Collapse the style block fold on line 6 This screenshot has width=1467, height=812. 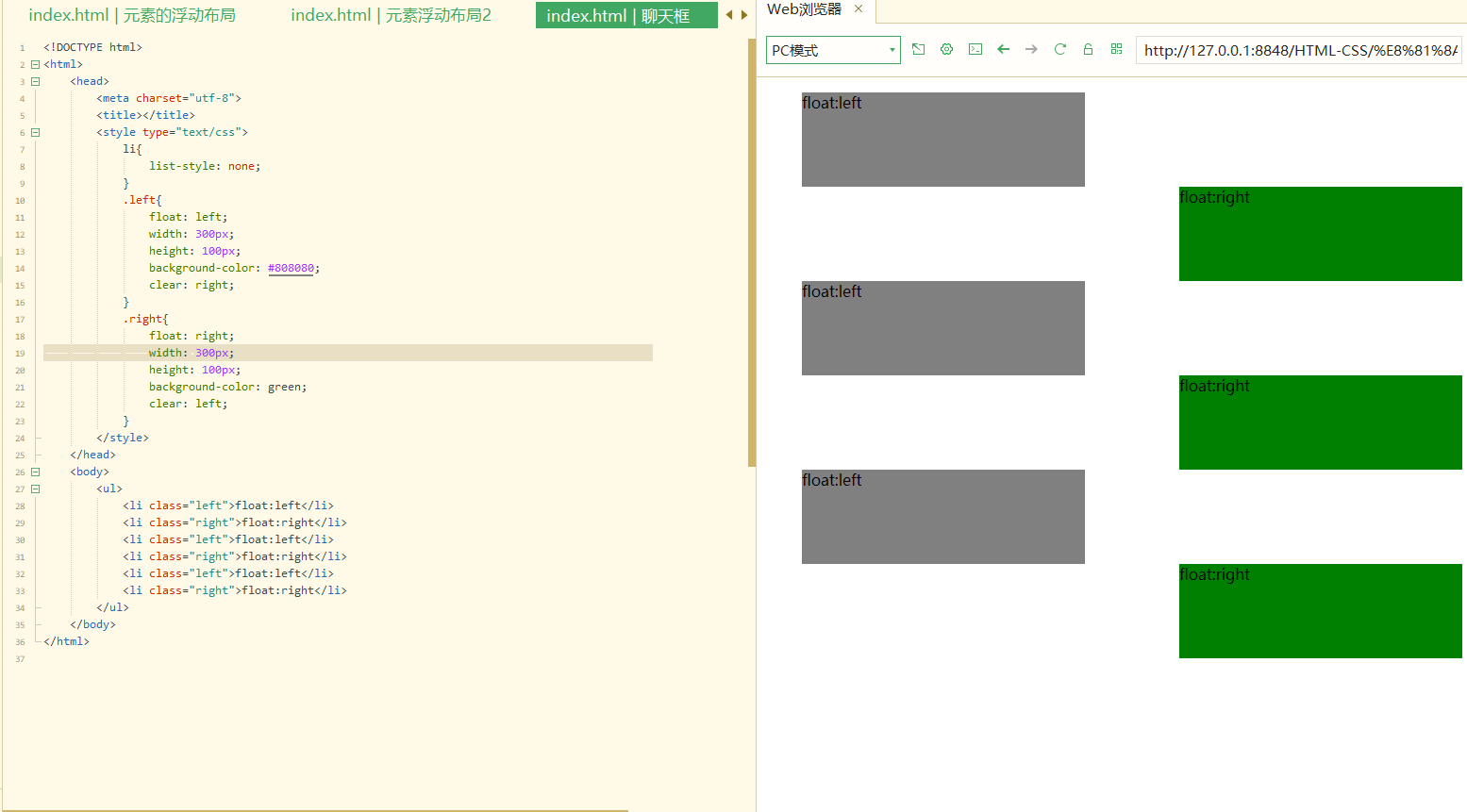(35, 132)
